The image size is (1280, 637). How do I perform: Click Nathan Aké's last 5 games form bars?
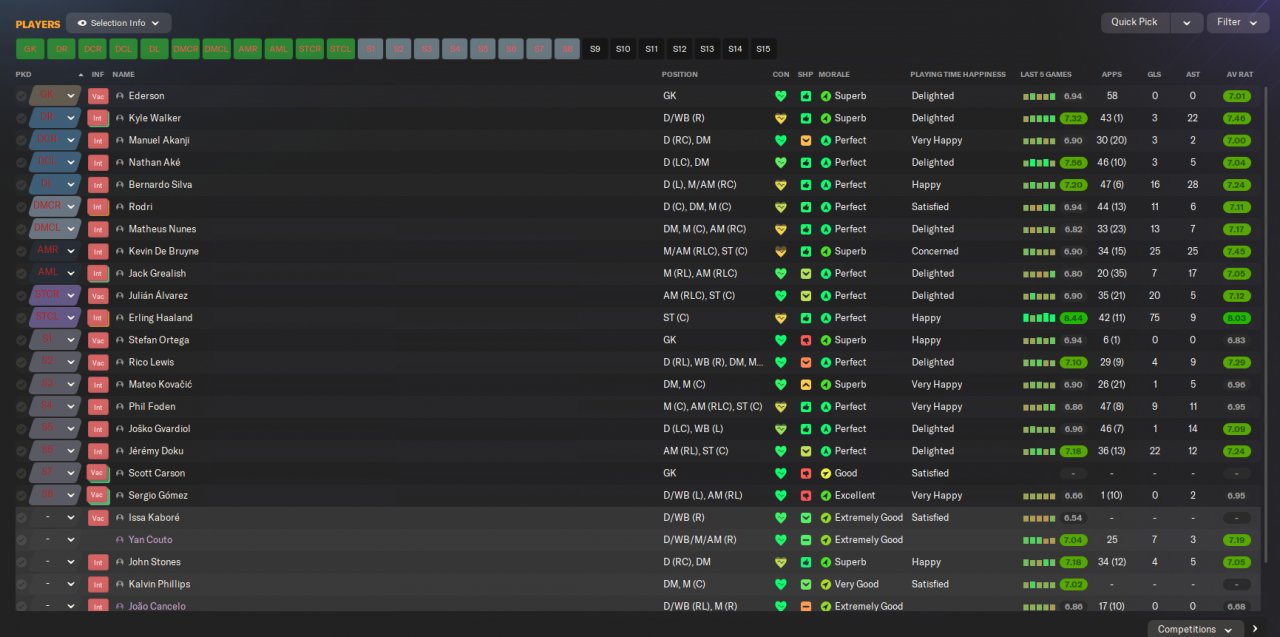pyautogui.click(x=1038, y=163)
